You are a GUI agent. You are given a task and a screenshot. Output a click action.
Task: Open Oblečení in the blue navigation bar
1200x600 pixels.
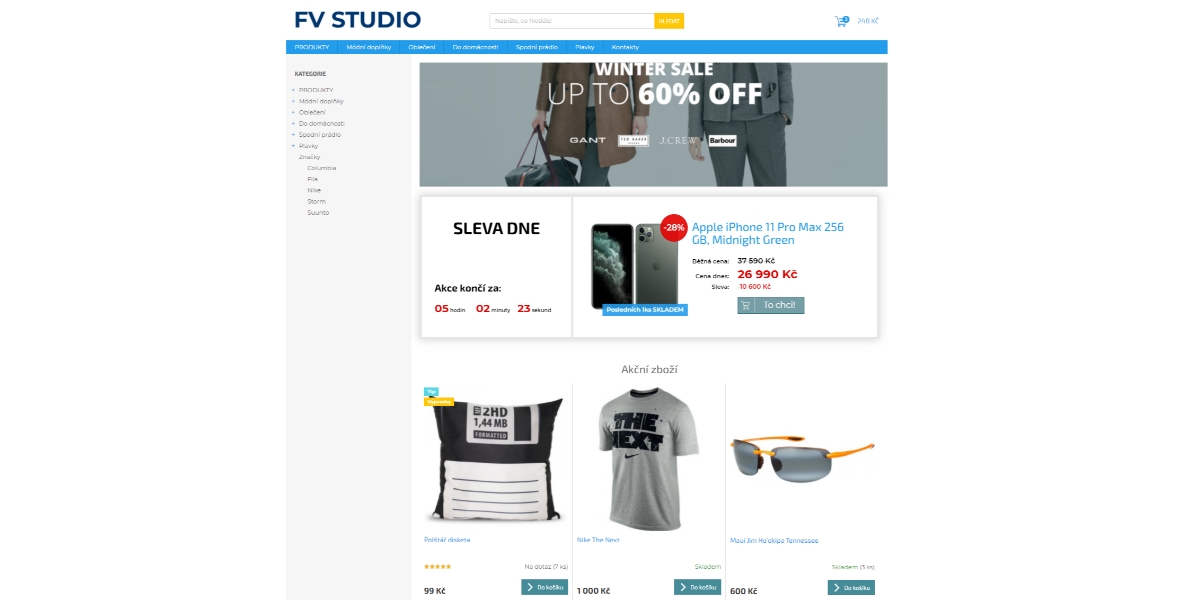tap(422, 47)
